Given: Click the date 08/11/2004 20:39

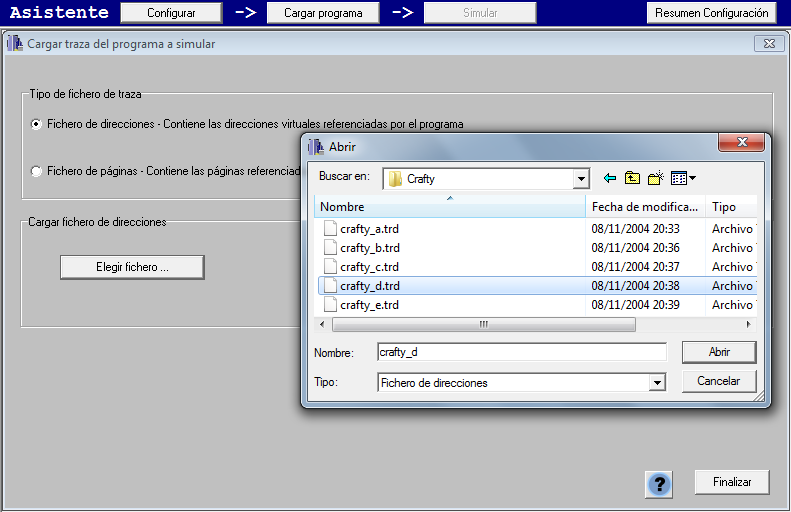Looking at the screenshot, I should 636,305.
